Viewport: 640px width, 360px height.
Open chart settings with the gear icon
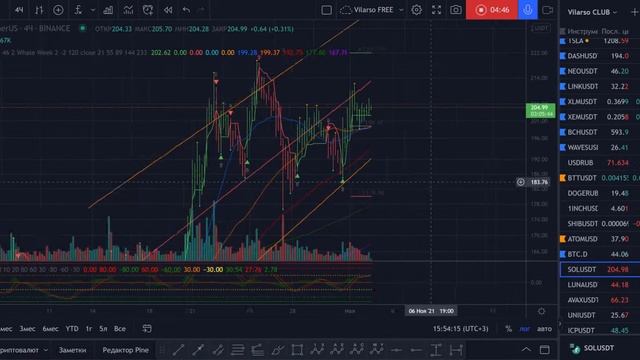(416, 10)
